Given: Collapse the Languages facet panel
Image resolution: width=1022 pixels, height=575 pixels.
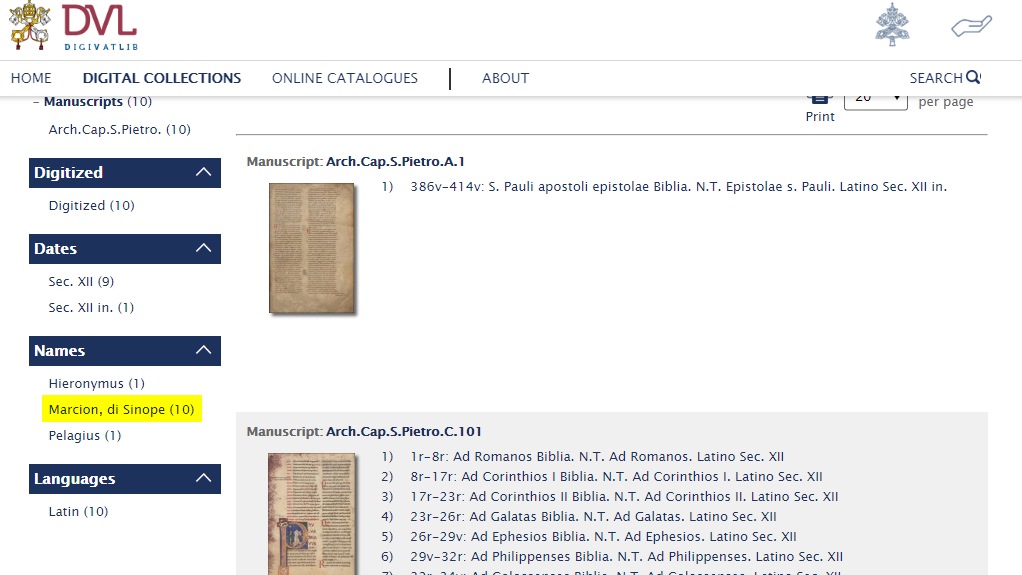Looking at the screenshot, I should pyautogui.click(x=204, y=478).
